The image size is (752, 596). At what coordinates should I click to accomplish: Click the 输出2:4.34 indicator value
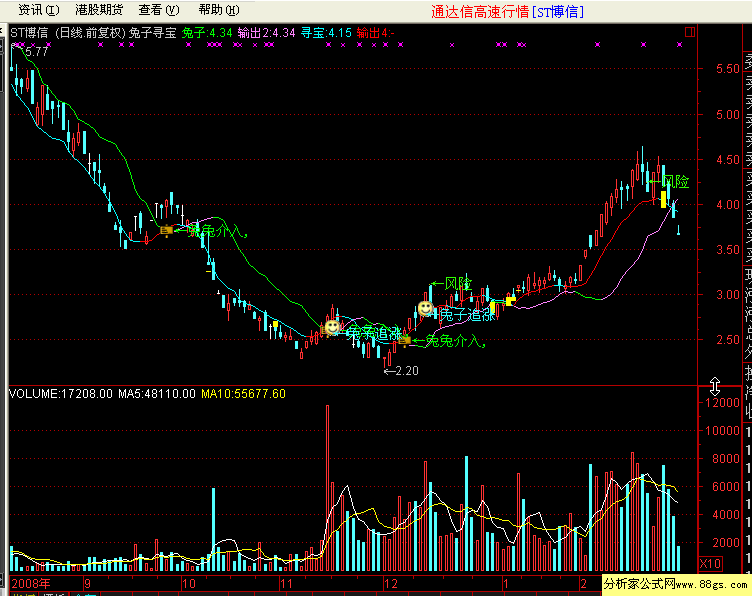pyautogui.click(x=266, y=33)
